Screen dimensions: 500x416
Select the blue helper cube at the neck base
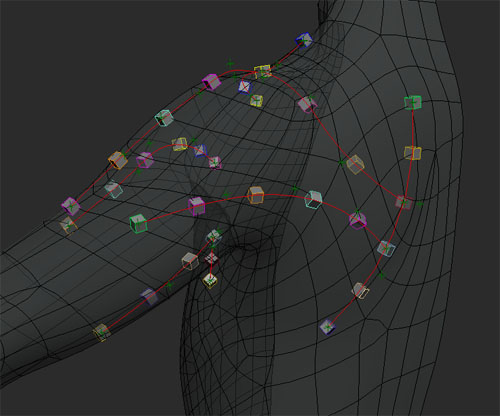pyautogui.click(x=304, y=41)
